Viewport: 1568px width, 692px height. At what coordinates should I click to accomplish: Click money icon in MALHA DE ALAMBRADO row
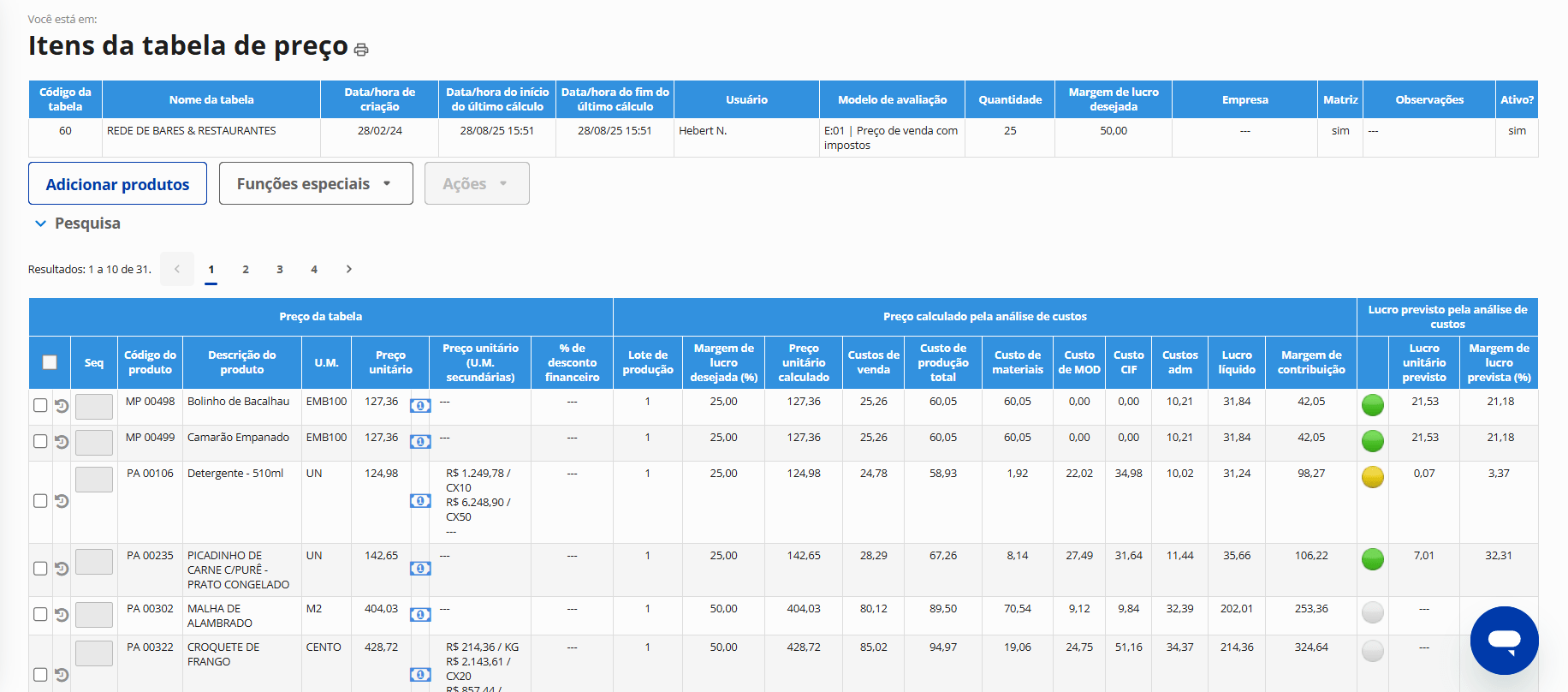click(x=420, y=615)
